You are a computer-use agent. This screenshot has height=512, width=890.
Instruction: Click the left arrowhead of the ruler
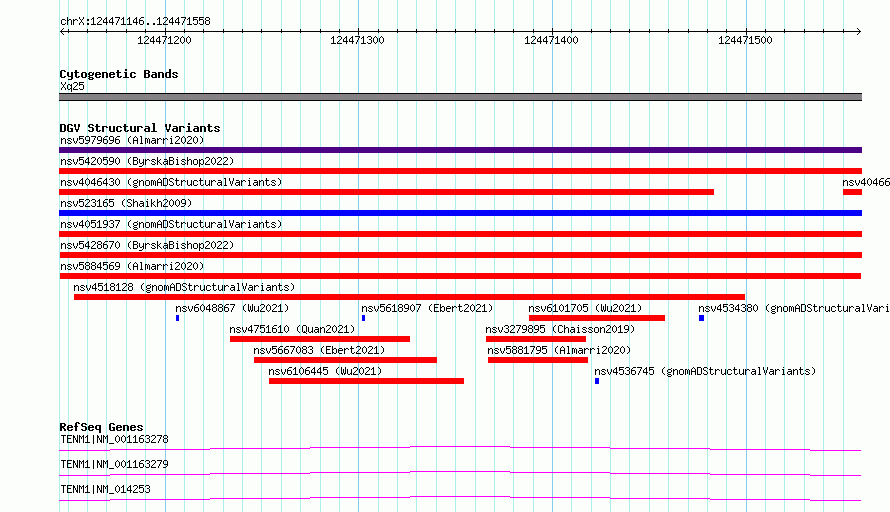(x=62, y=31)
